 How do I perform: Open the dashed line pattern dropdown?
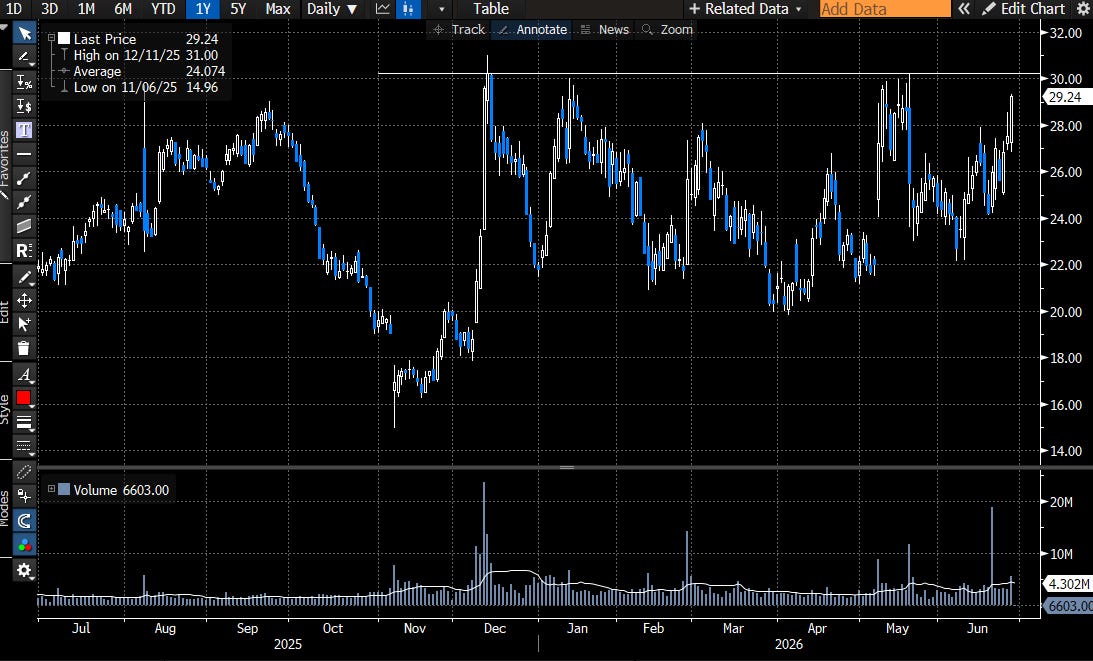pyautogui.click(x=24, y=446)
